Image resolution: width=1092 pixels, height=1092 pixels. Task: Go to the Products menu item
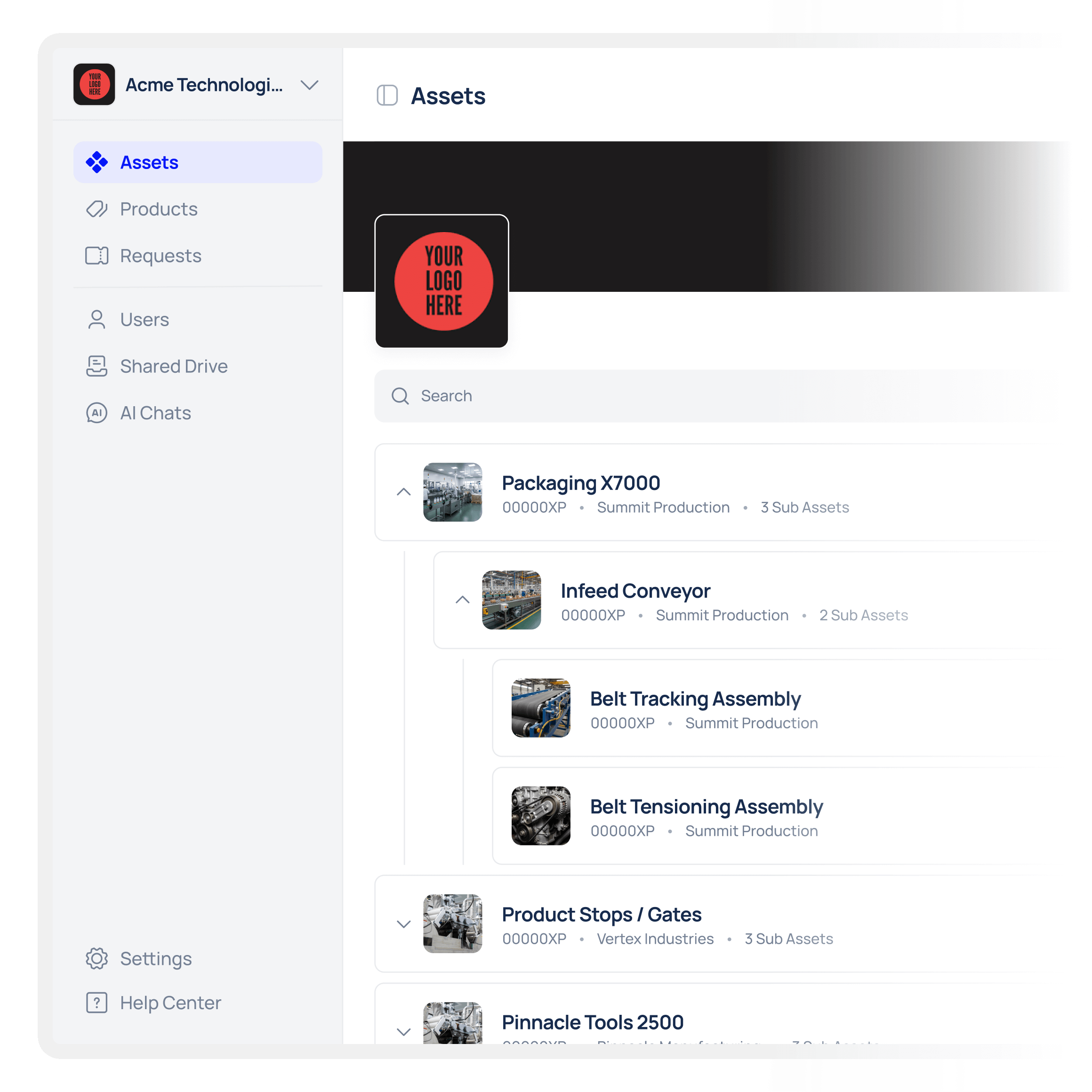pos(159,209)
